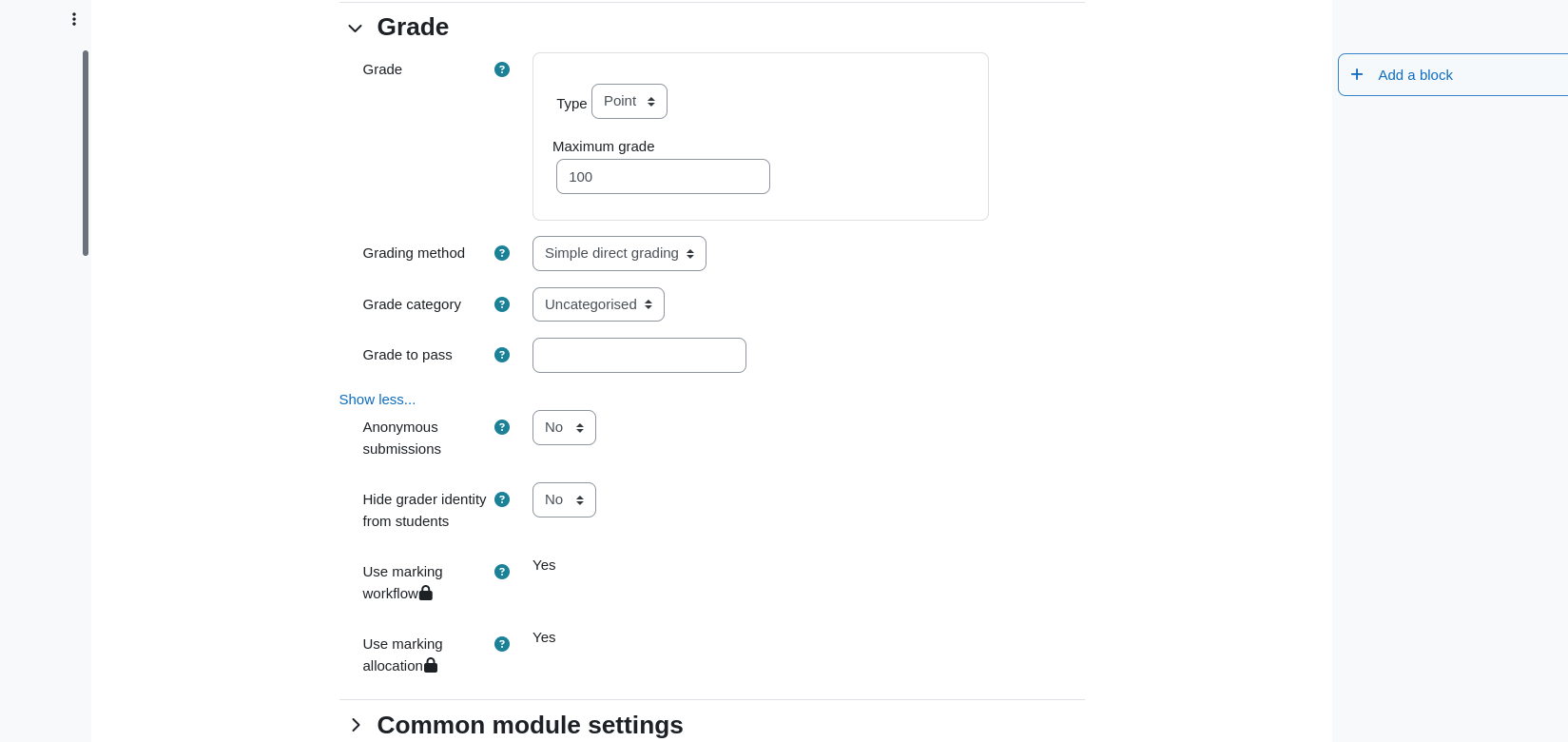Open help for Use marking workflow
1568x742 pixels.
(x=502, y=572)
